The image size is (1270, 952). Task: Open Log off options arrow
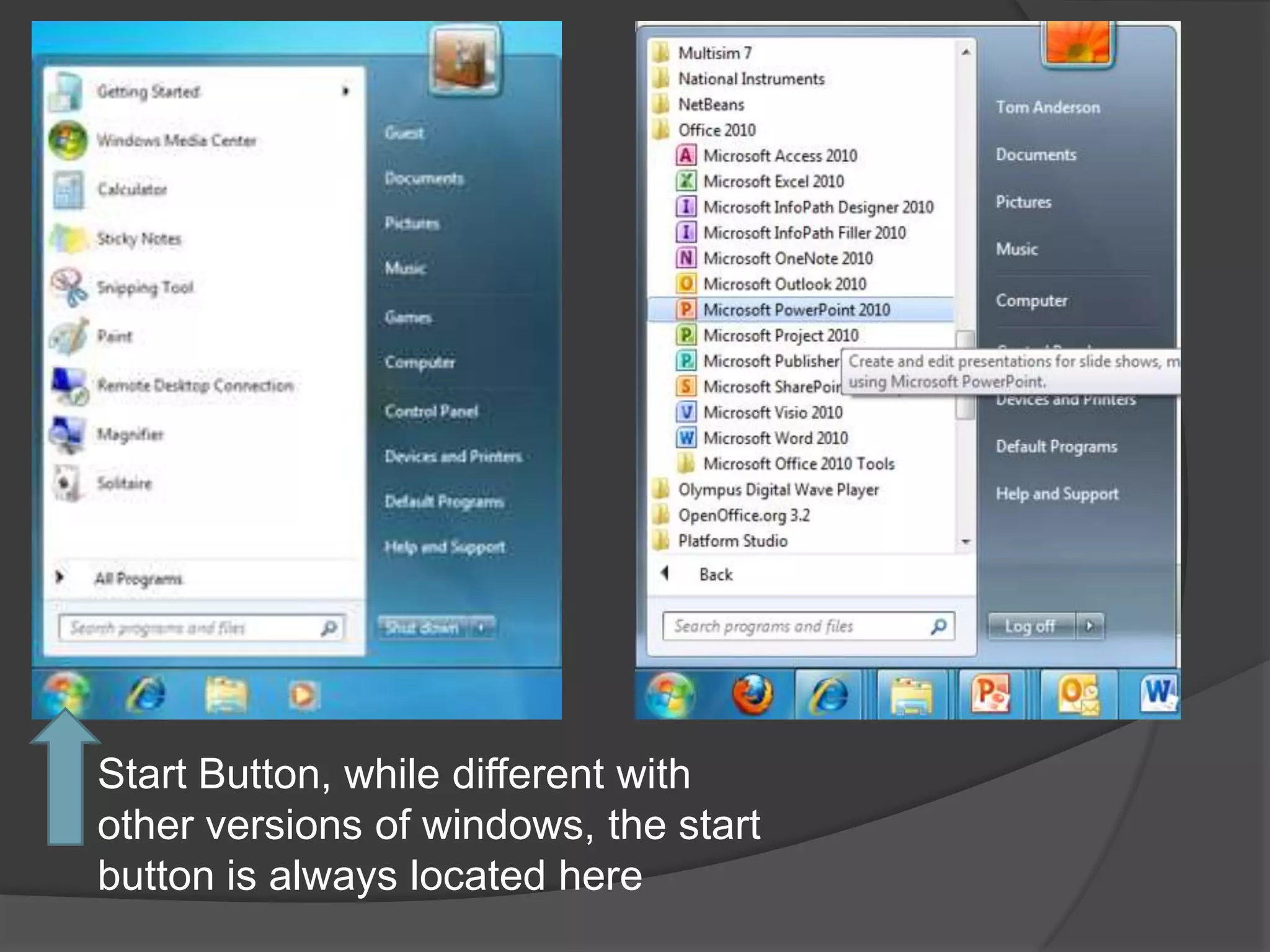tap(1090, 626)
